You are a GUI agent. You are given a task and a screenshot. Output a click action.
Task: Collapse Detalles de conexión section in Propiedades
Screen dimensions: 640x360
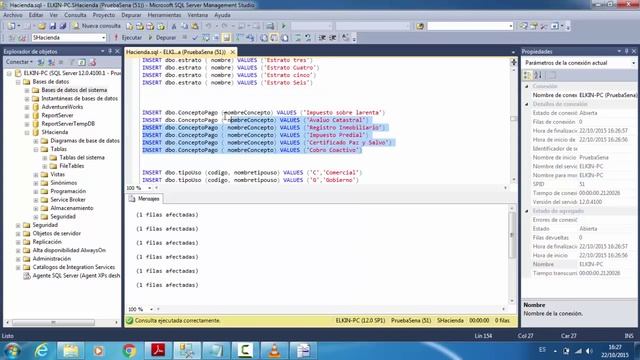tap(527, 104)
